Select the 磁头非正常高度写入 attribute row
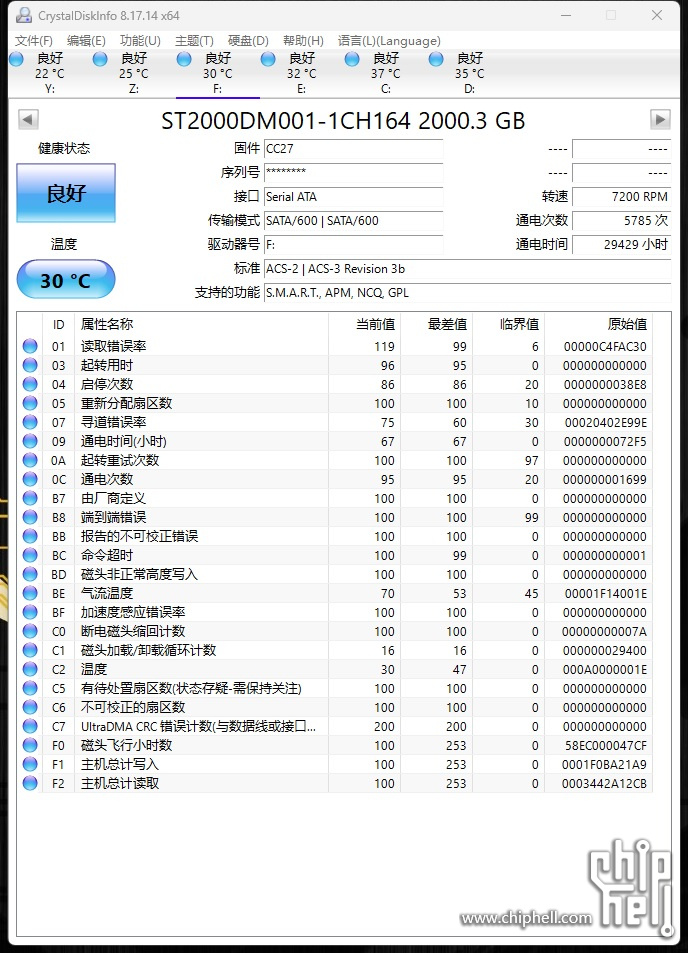The width and height of the screenshot is (688, 953). [335, 574]
